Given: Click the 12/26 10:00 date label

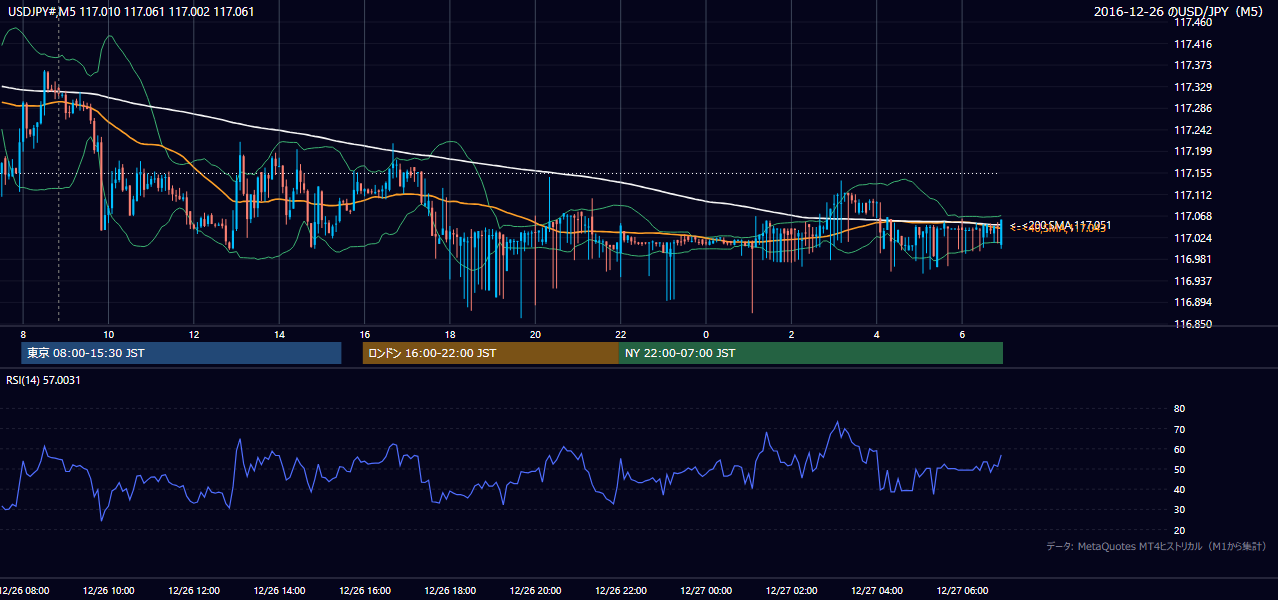Looking at the screenshot, I should 109,590.
